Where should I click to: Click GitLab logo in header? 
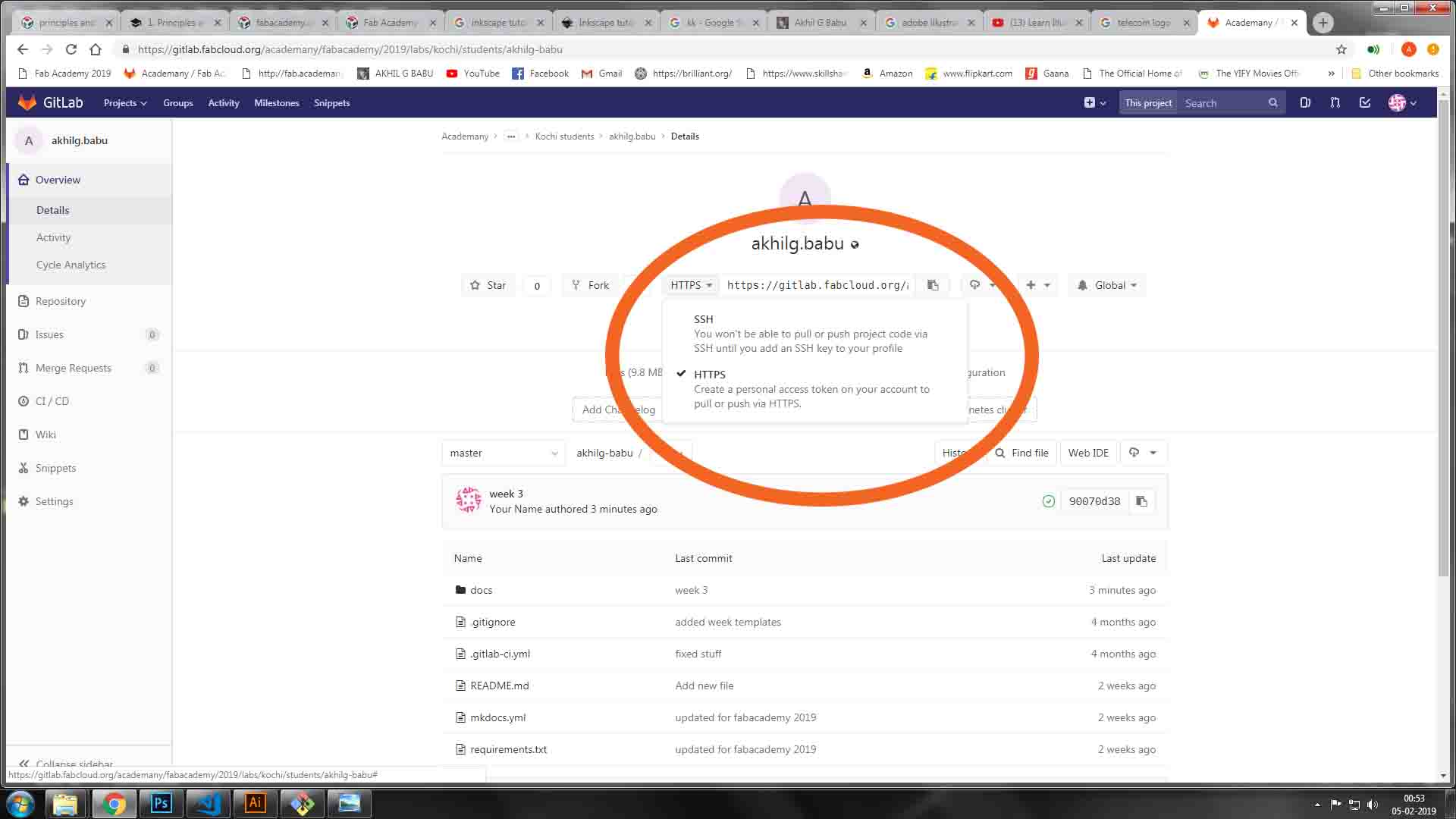click(50, 102)
